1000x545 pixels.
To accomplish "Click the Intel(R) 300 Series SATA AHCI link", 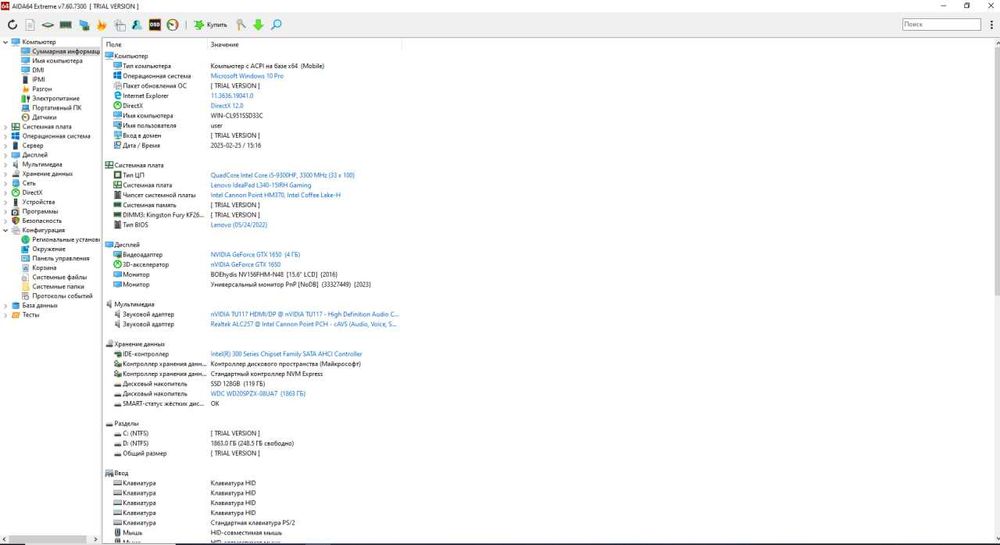I will click(x=286, y=354).
